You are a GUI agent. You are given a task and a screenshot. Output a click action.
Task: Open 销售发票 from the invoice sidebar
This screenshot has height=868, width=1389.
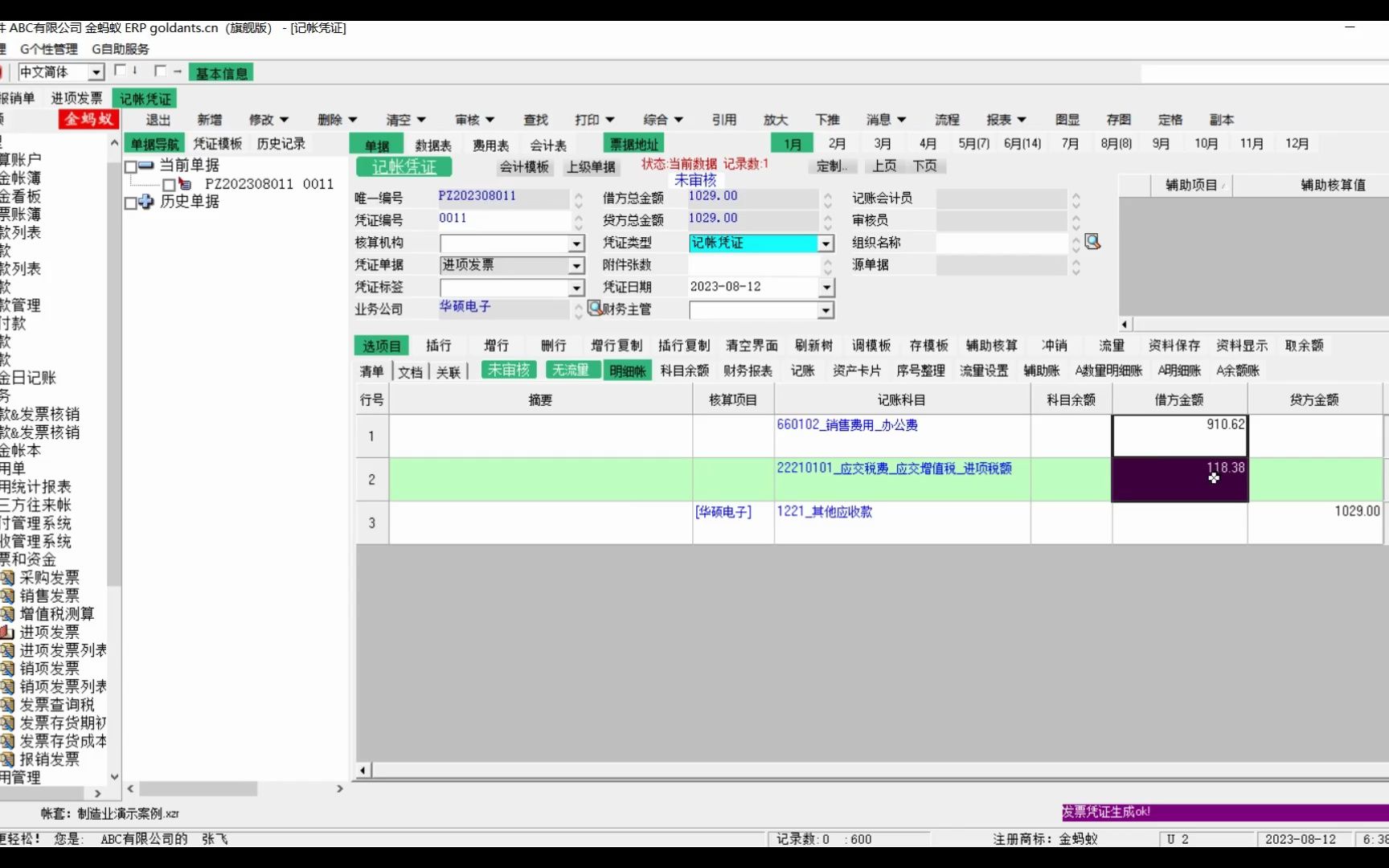click(x=50, y=596)
